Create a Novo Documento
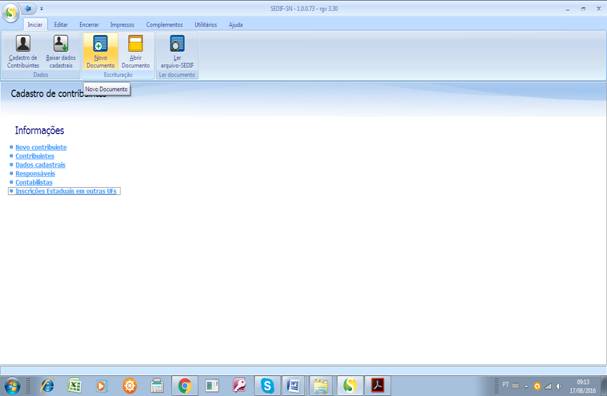Viewport: 607px width, 396px height. pyautogui.click(x=100, y=51)
